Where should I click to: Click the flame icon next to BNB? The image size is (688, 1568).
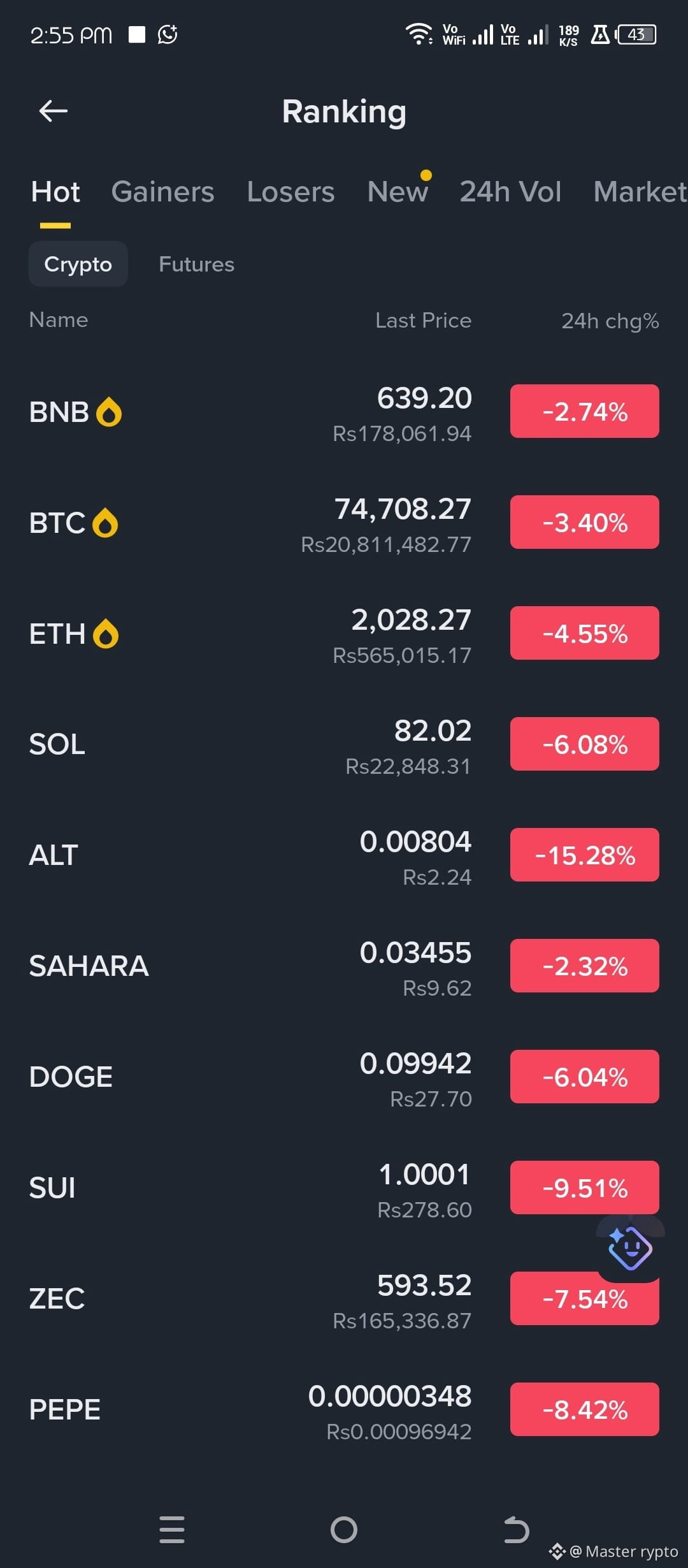(x=109, y=412)
